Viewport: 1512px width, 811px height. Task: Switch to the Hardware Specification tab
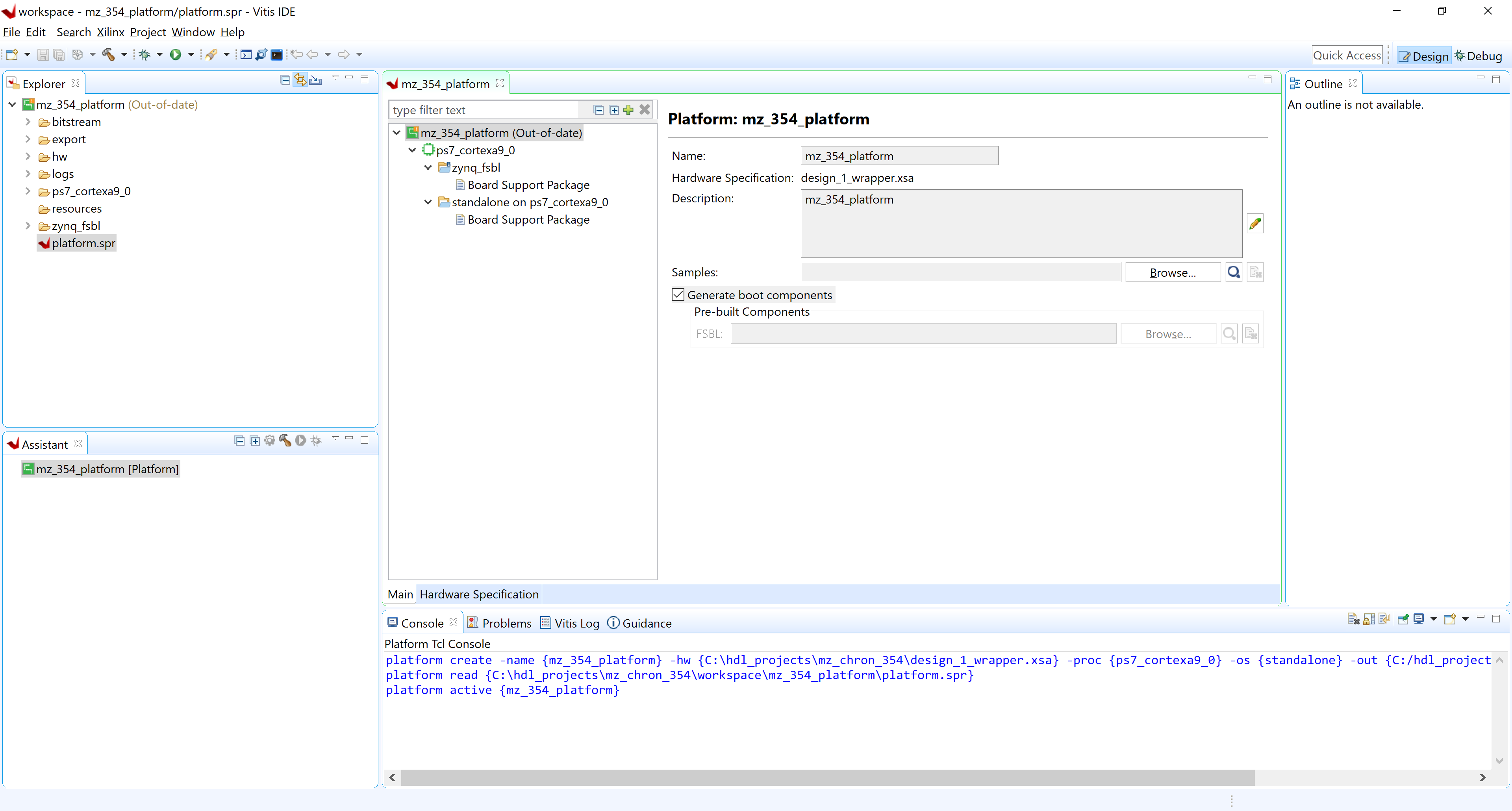(479, 594)
